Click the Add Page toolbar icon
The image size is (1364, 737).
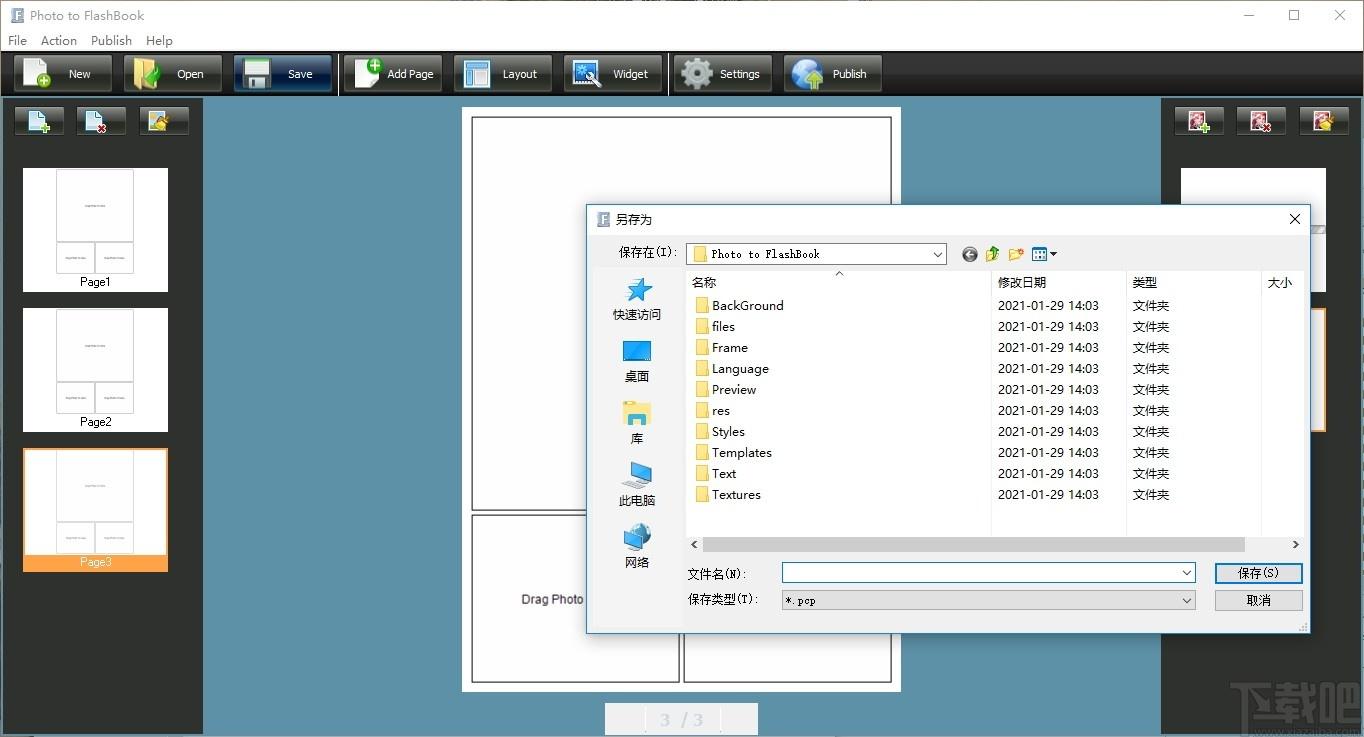click(368, 73)
